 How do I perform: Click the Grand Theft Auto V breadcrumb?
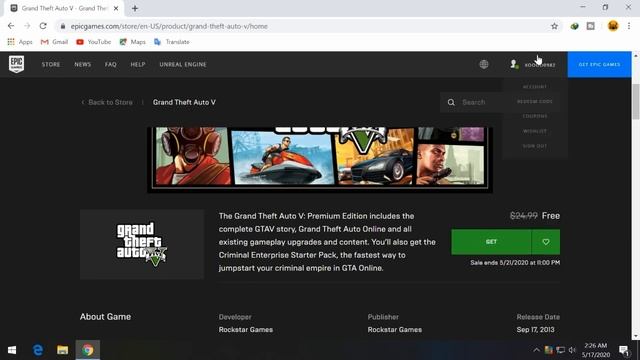(x=184, y=102)
